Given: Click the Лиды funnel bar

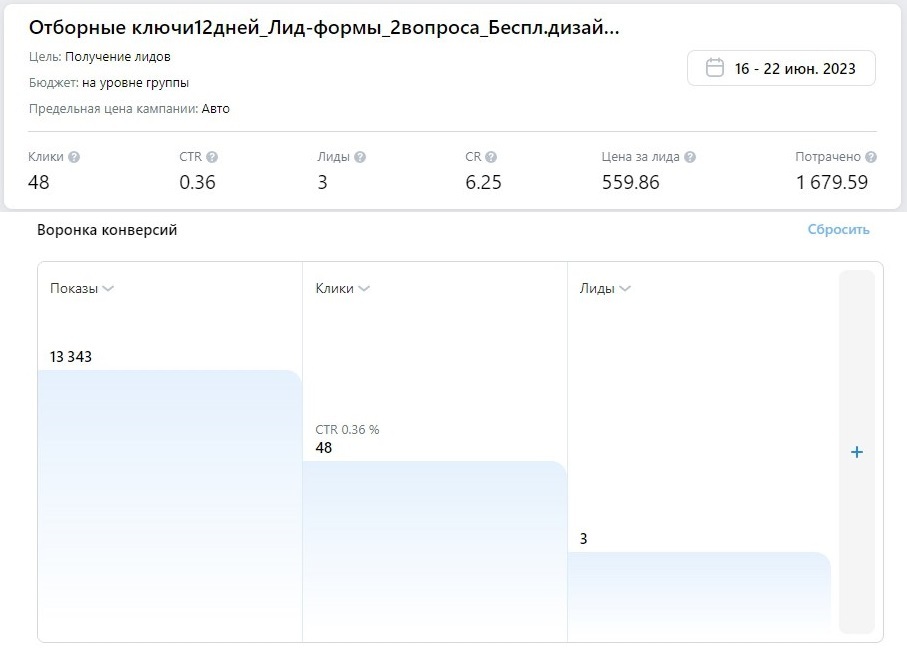Looking at the screenshot, I should [699, 597].
